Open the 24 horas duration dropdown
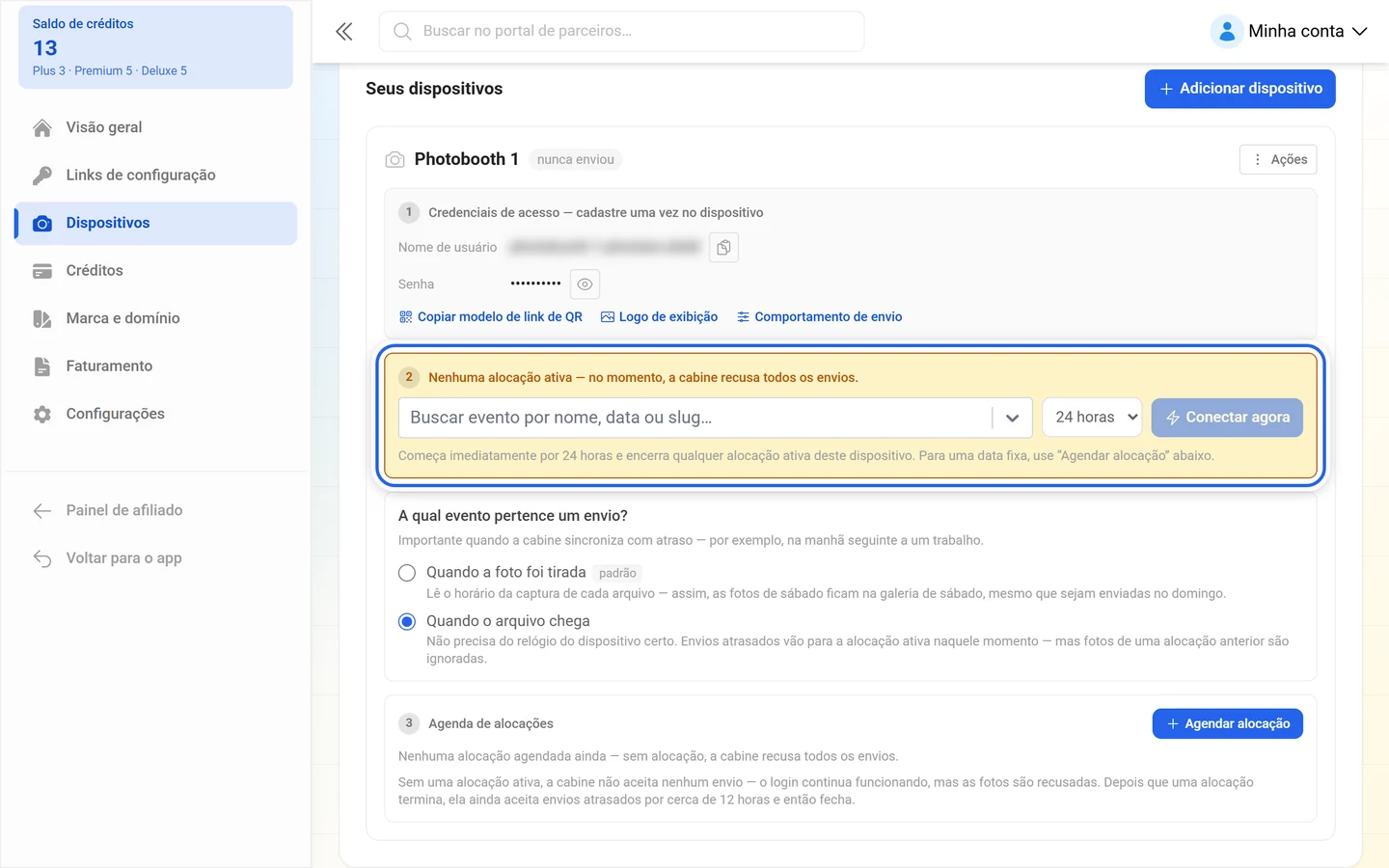 (x=1092, y=418)
